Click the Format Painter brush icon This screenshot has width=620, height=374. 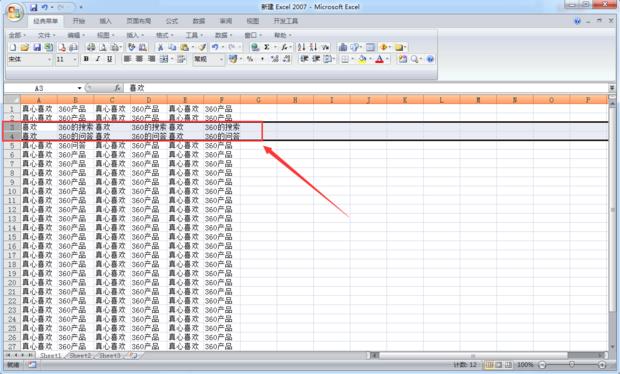tap(202, 47)
